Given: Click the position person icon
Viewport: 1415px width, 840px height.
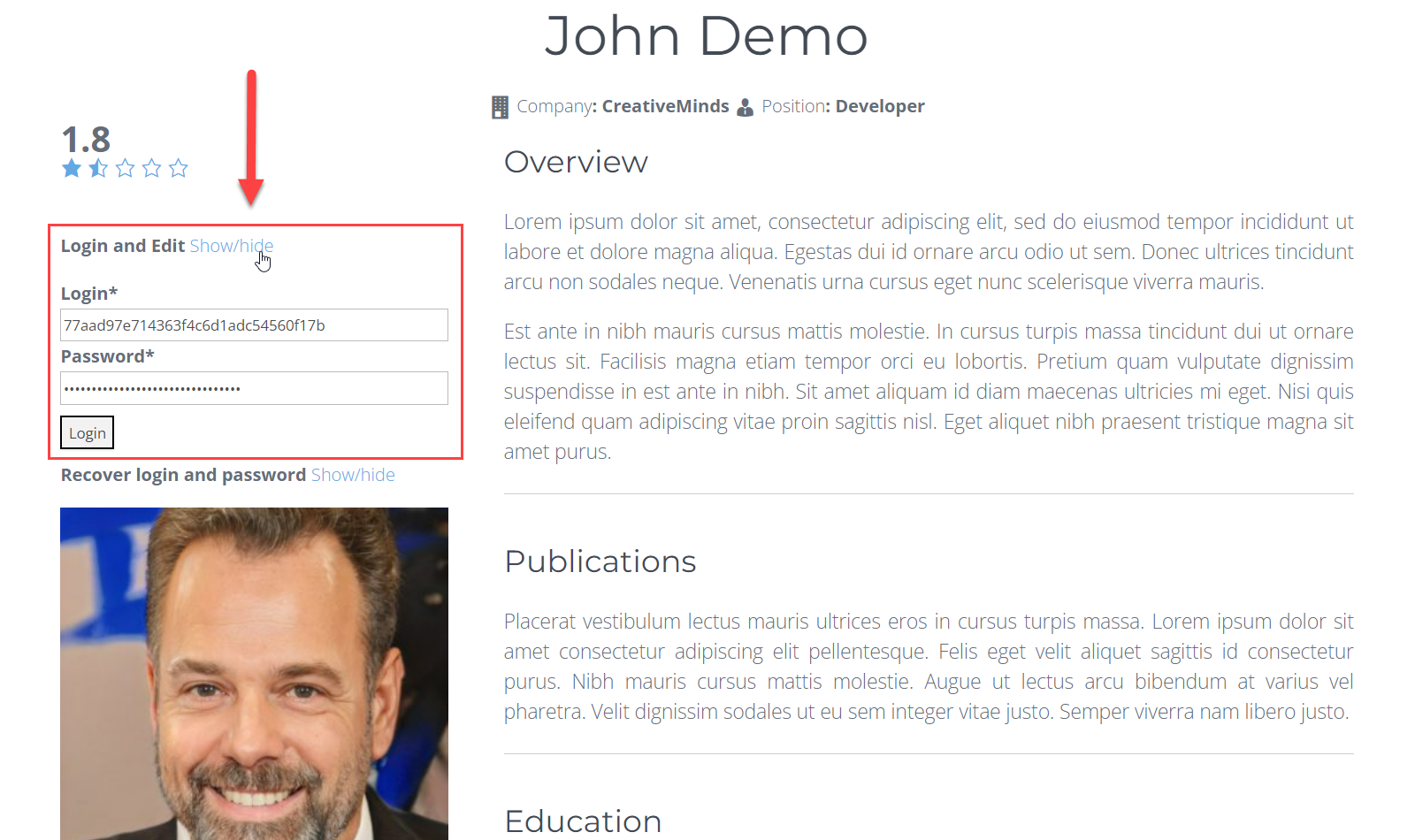Looking at the screenshot, I should tap(746, 107).
